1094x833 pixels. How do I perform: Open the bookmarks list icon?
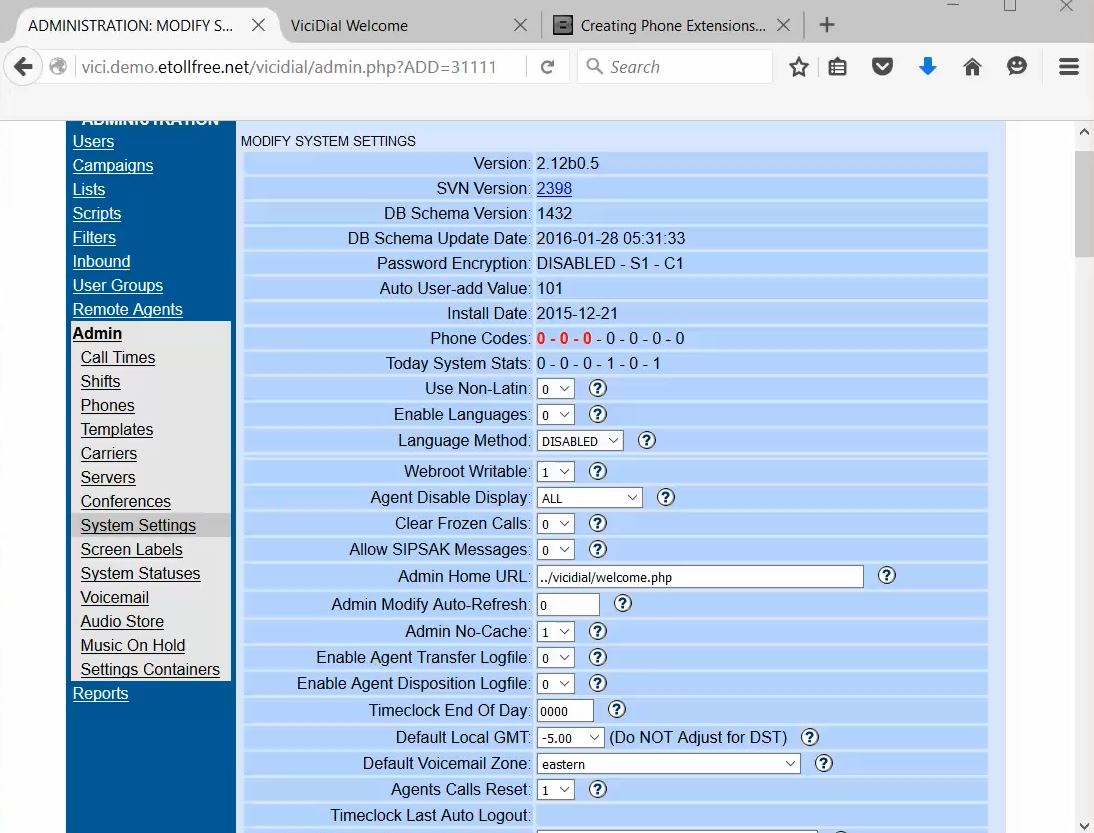[837, 67]
